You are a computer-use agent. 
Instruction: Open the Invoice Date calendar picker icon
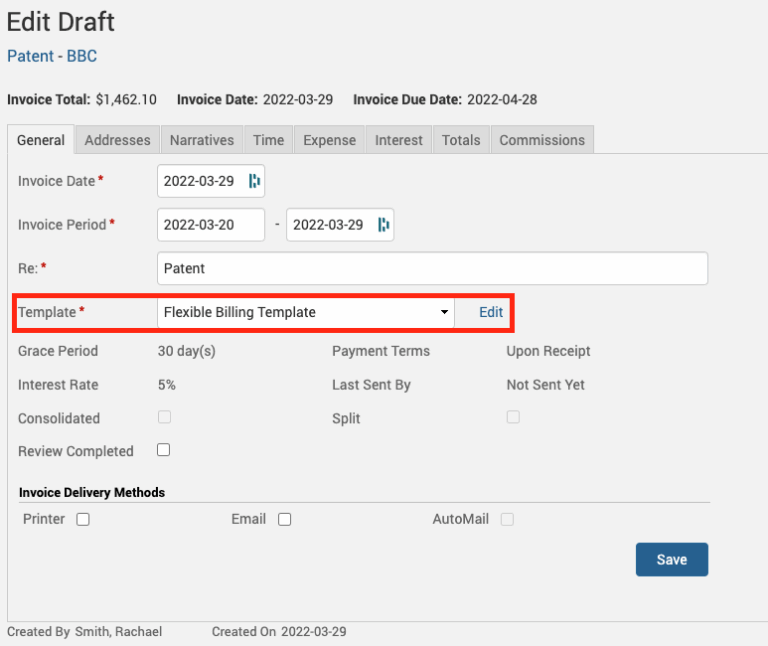[x=254, y=181]
